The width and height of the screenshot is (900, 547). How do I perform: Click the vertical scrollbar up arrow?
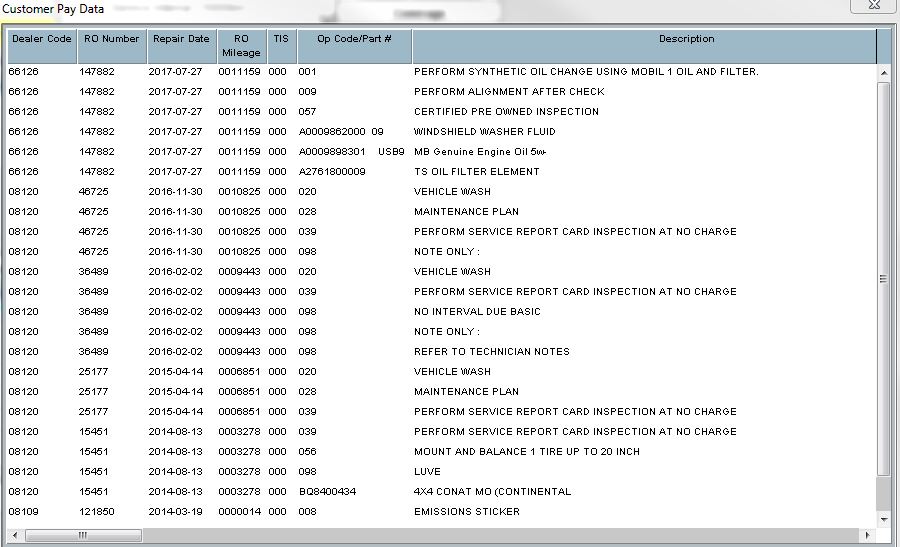[883, 72]
